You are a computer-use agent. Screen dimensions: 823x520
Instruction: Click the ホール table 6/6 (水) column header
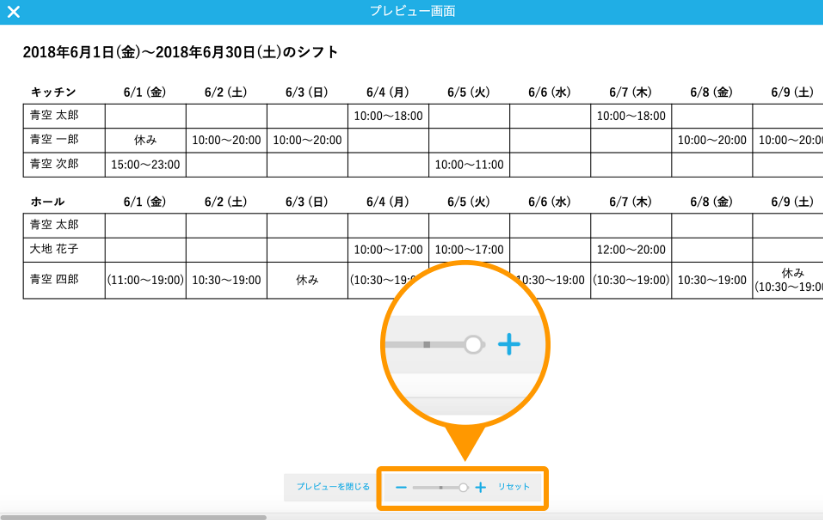[550, 202]
